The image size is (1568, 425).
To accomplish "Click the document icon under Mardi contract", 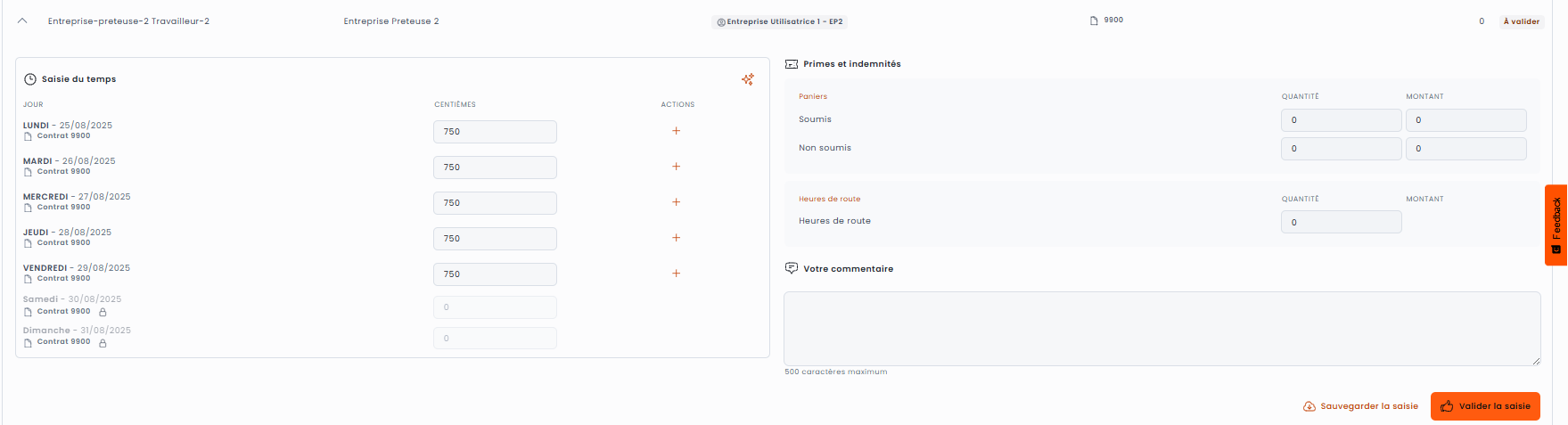I will 28,172.
